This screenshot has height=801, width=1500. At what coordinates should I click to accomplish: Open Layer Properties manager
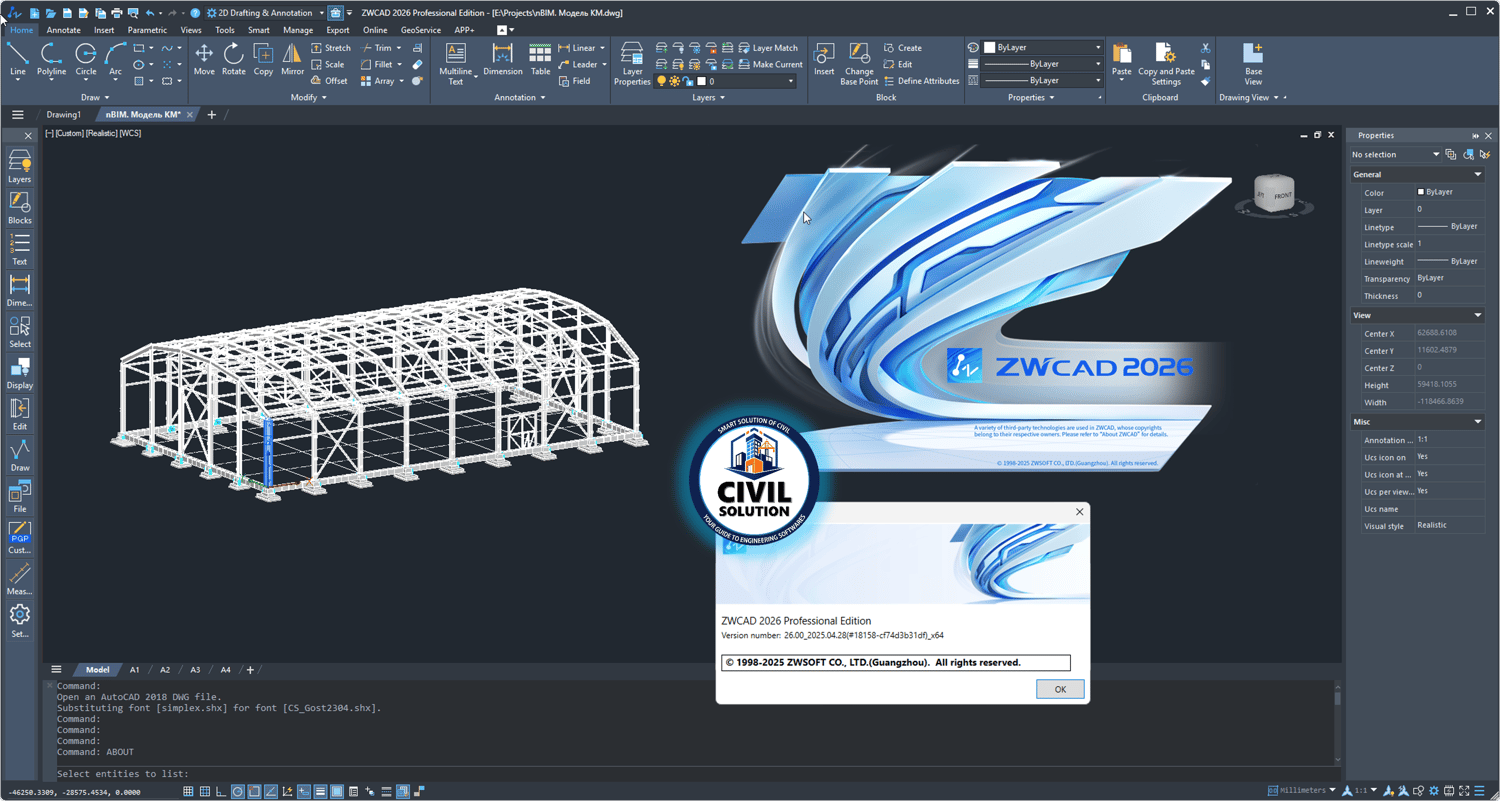pyautogui.click(x=632, y=64)
